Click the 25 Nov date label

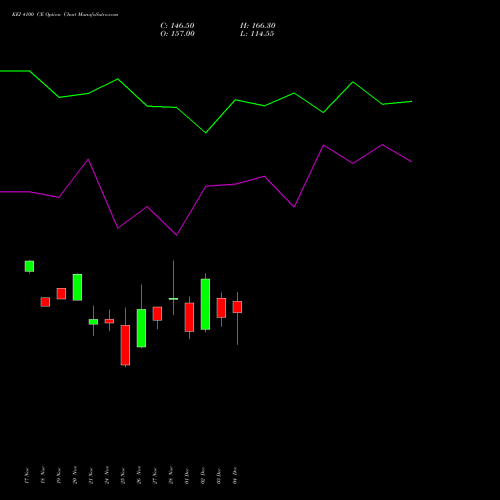(x=123, y=475)
